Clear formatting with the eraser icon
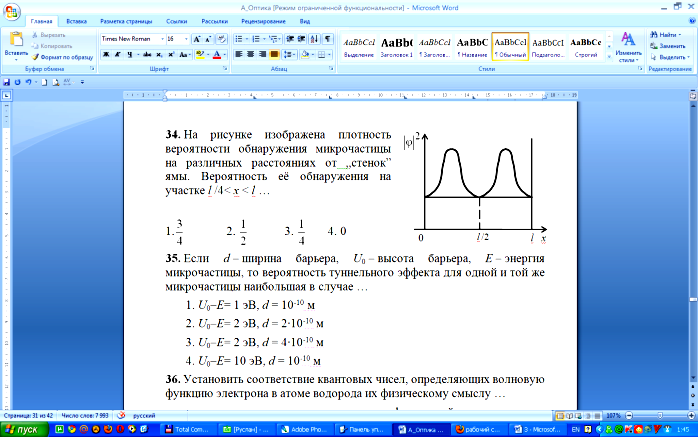This screenshot has height=437, width=698. [x=222, y=39]
